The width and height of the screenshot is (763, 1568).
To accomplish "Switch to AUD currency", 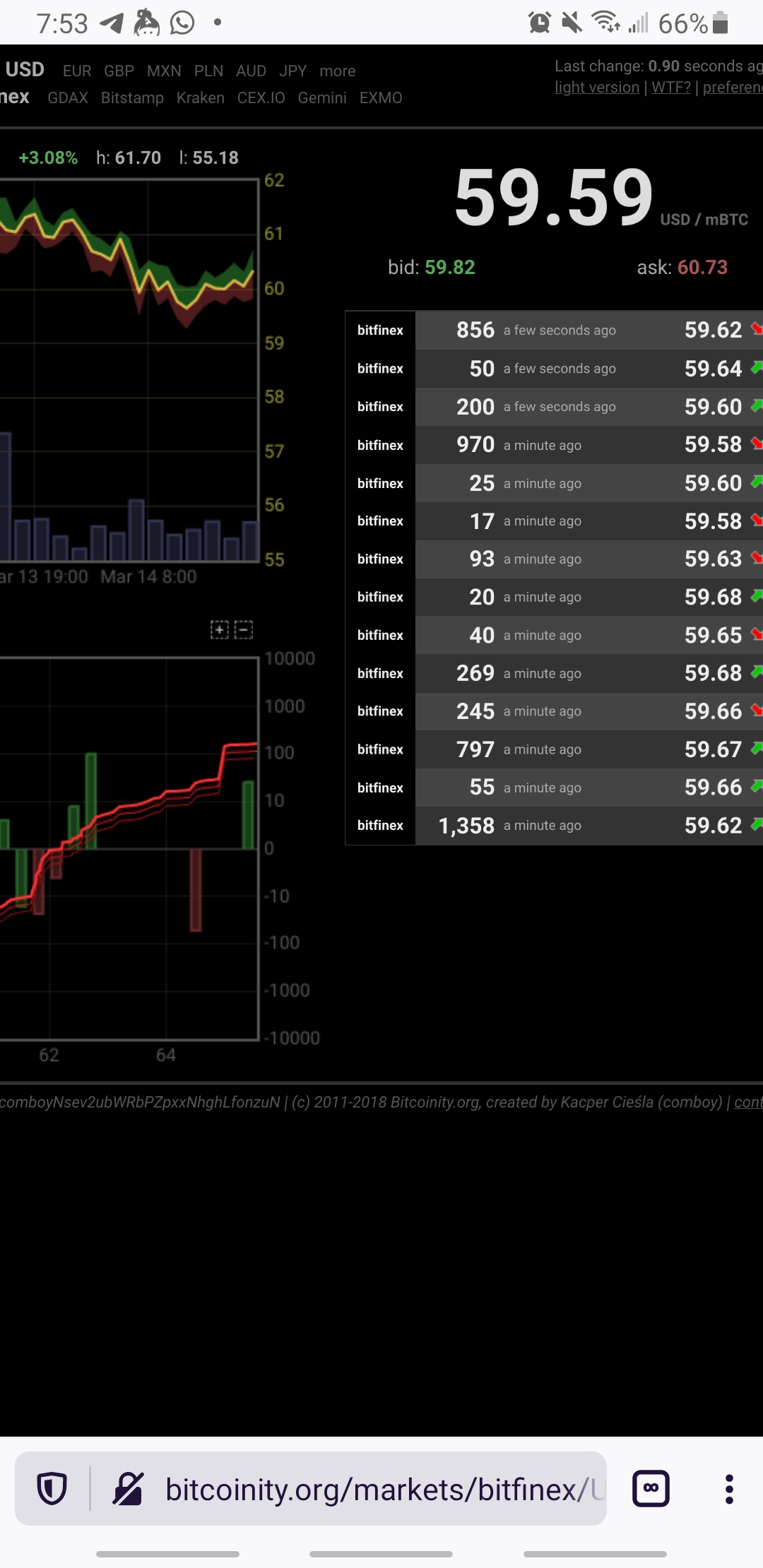I will tap(251, 71).
